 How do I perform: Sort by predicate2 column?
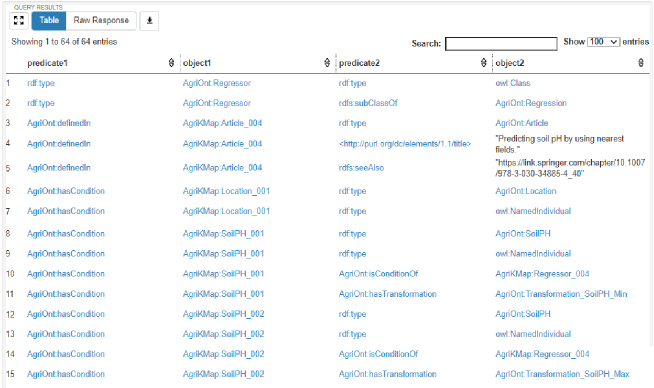(483, 63)
